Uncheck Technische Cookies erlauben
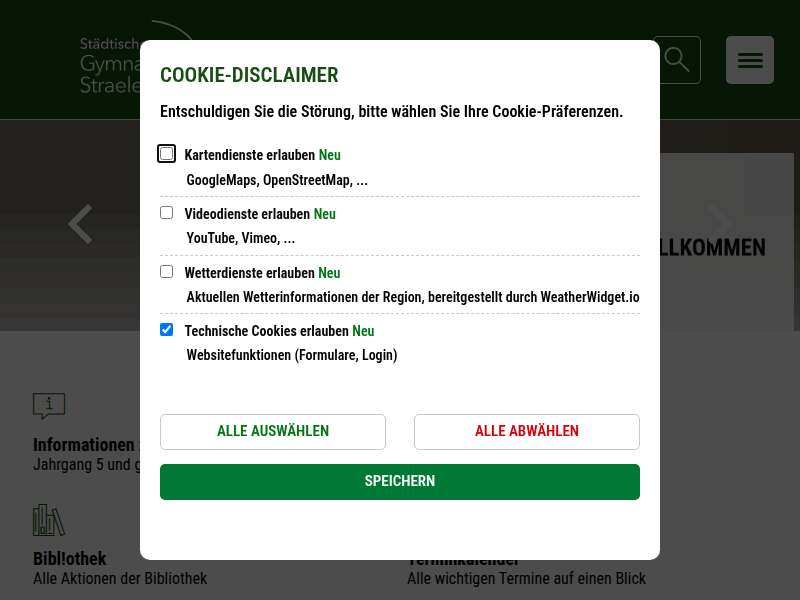The height and width of the screenshot is (600, 800). click(x=167, y=329)
